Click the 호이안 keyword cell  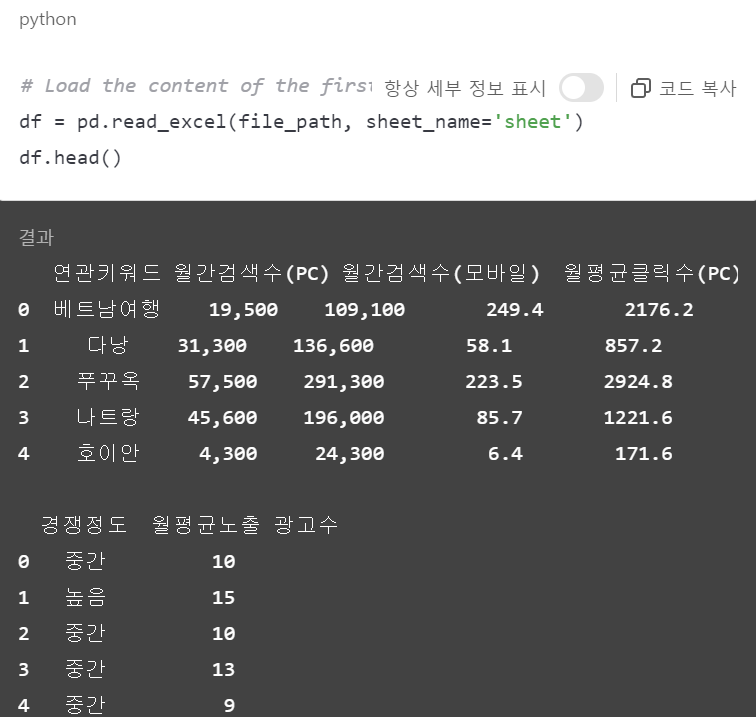click(x=108, y=453)
